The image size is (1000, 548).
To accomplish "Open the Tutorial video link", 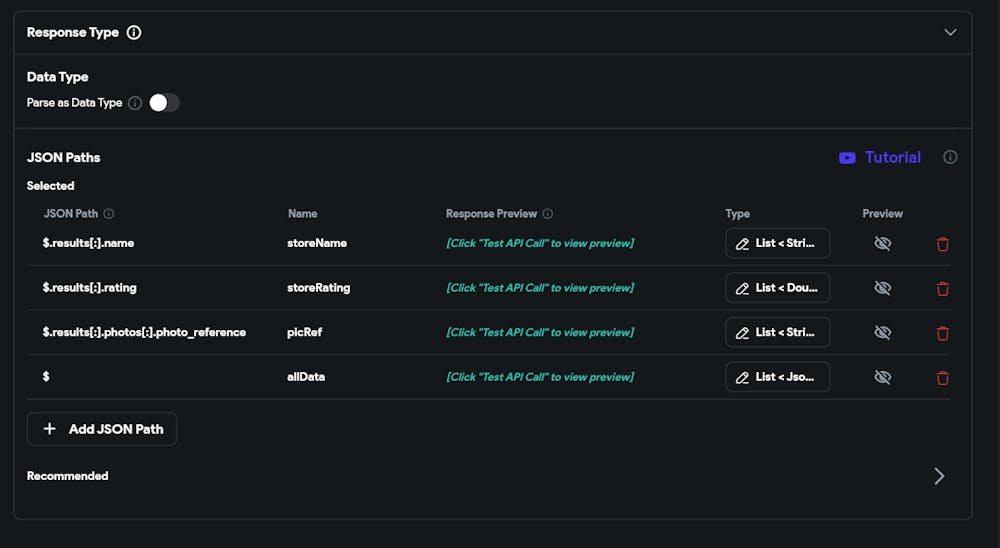I will (x=880, y=157).
